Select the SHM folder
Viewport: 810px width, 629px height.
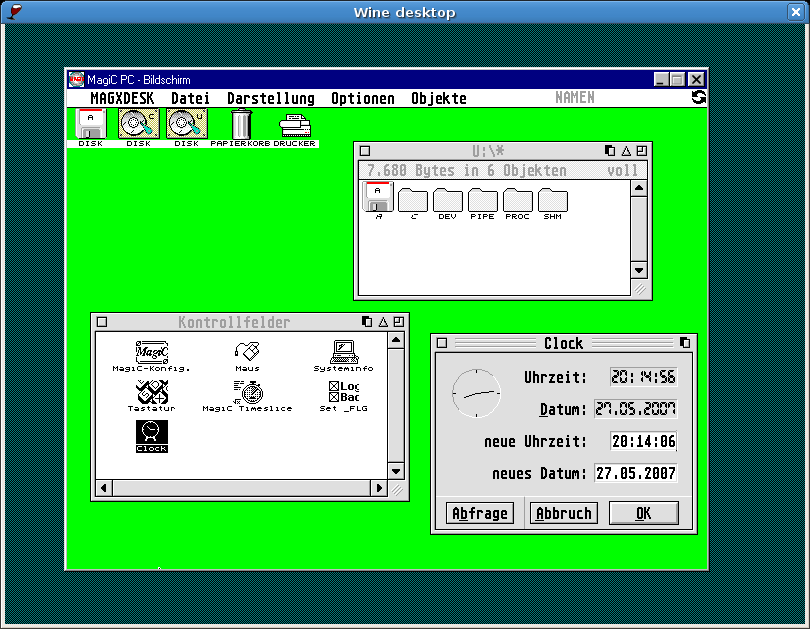(553, 204)
